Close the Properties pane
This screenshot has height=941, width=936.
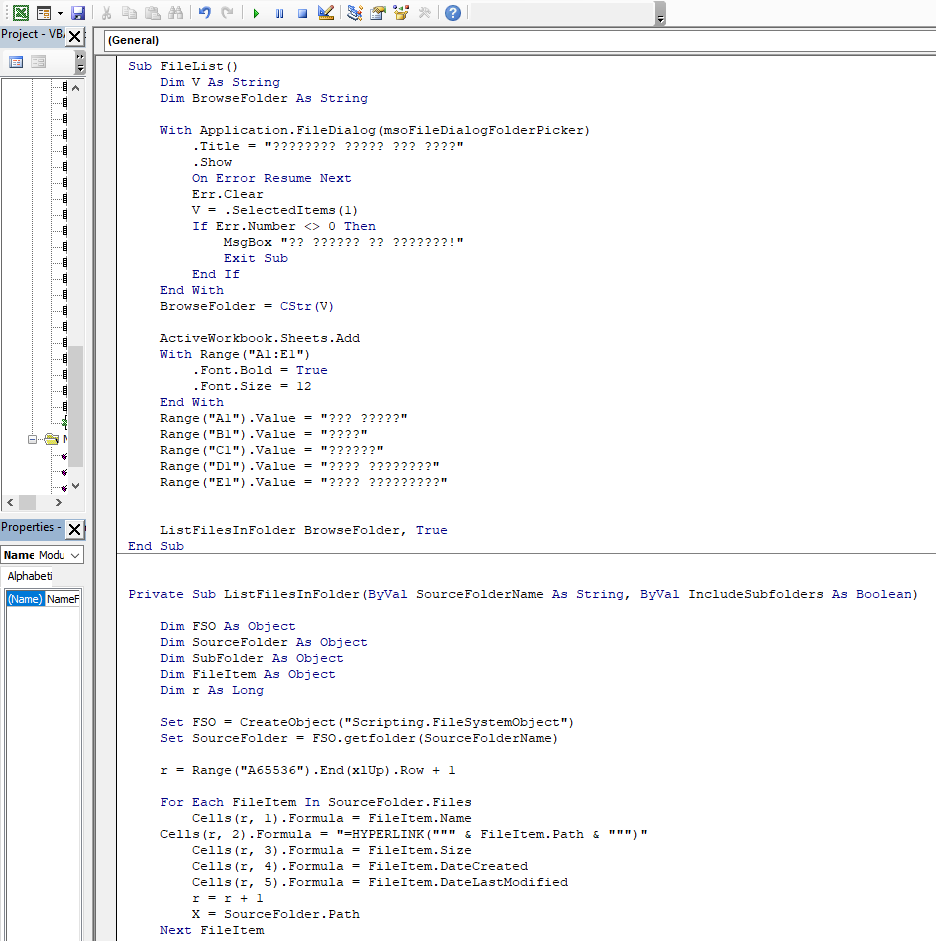(74, 529)
